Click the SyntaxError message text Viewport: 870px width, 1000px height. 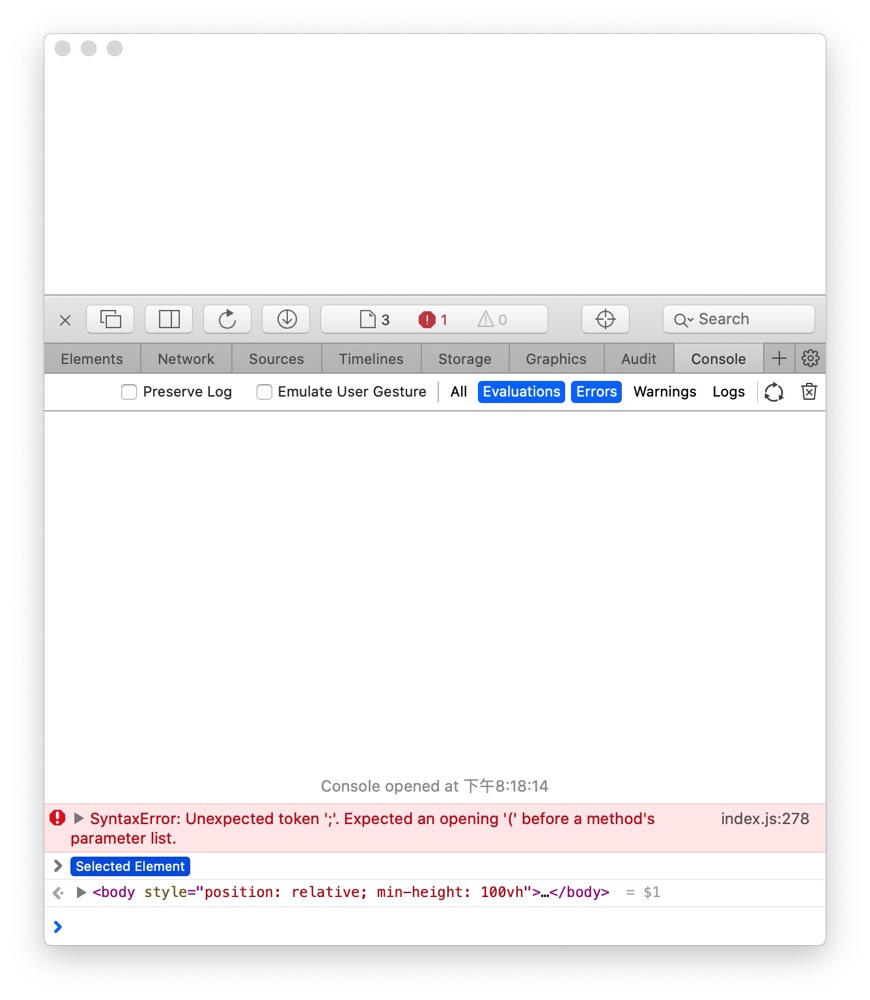[364, 828]
